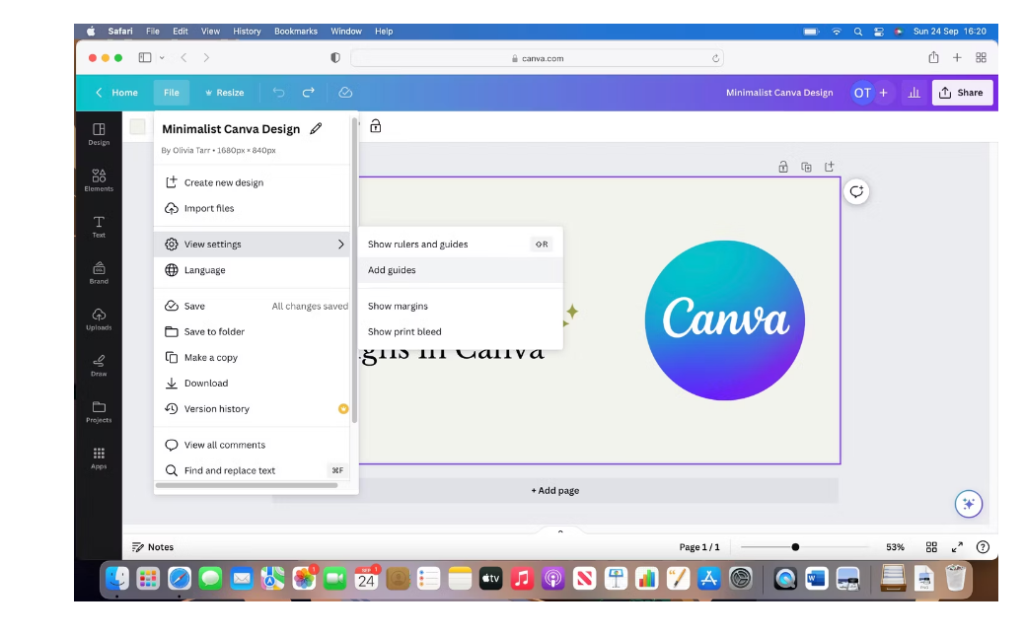Open Safari tab overview
Image resolution: width=1024 pixels, height=634 pixels.
point(981,57)
